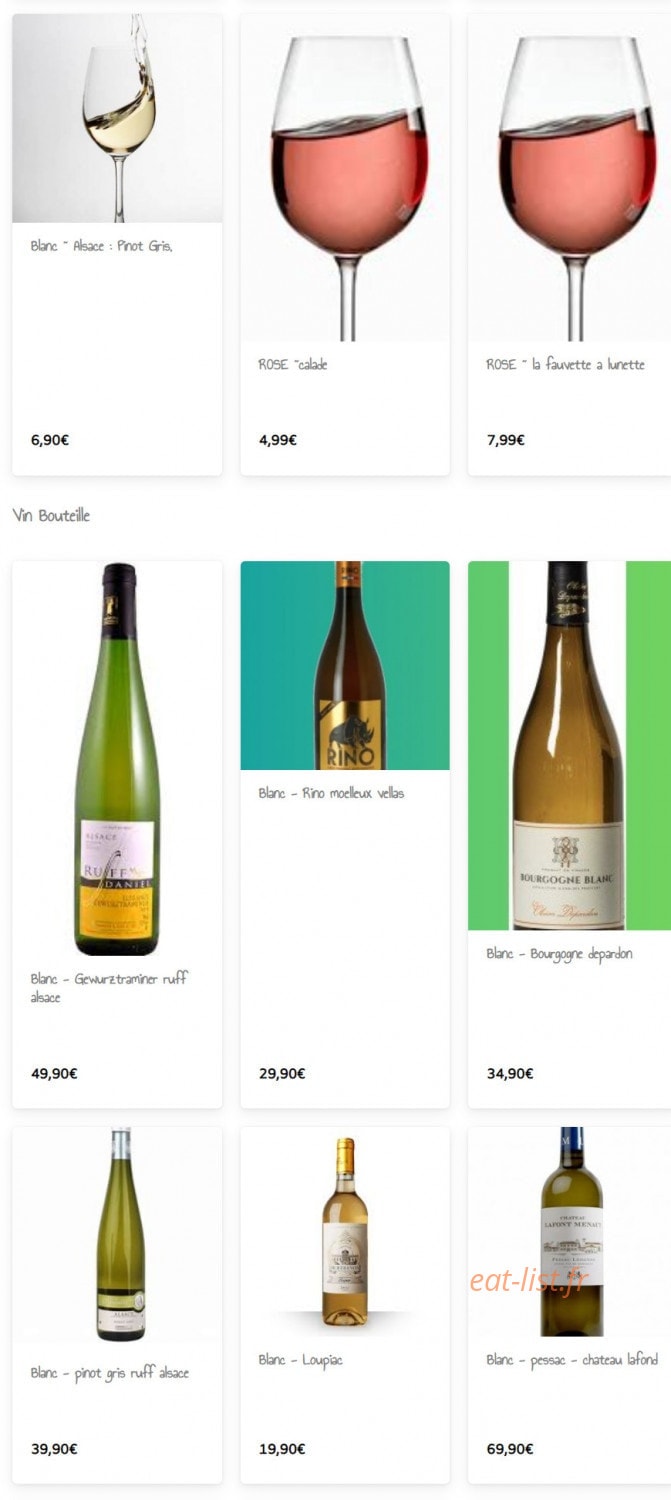The image size is (671, 1500).
Task: Open the 'Blanc - Loupiac' product title
Action: [x=300, y=1361]
